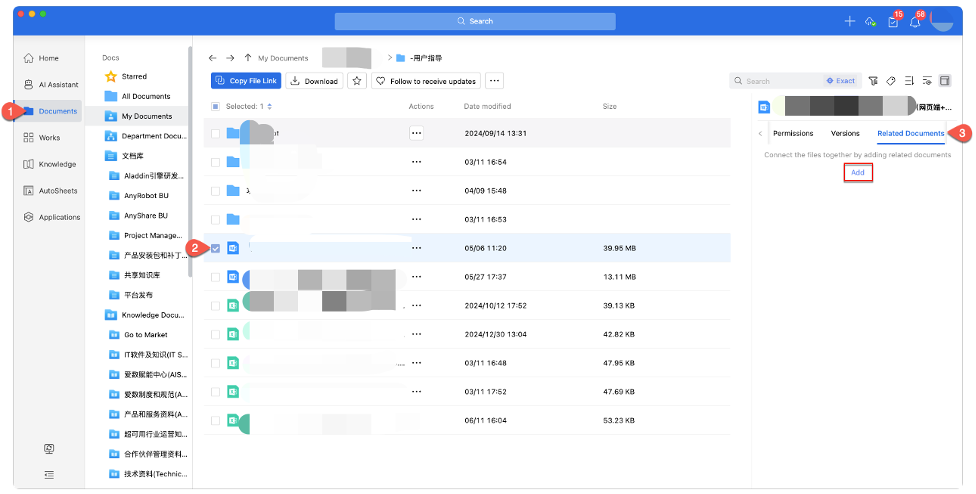
Task: Click the notification bell icon
Action: coord(914,21)
